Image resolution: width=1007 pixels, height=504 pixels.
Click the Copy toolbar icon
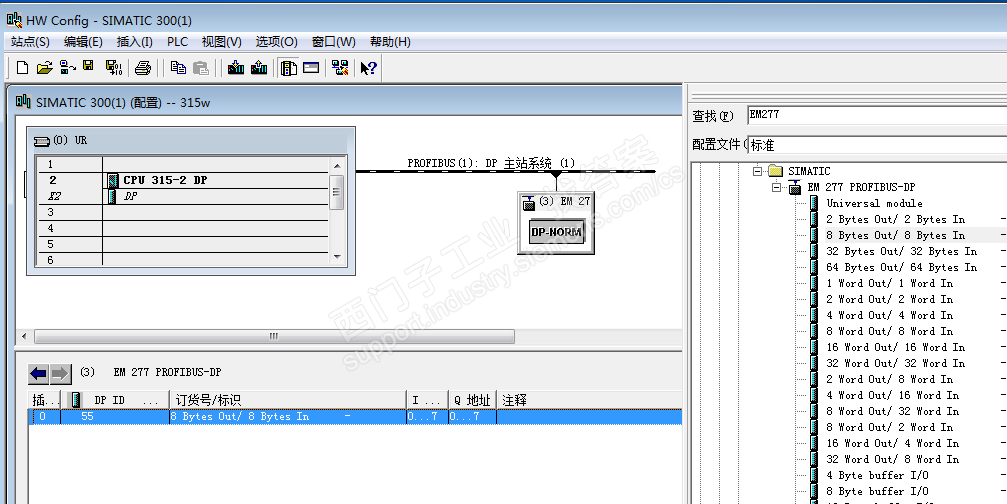click(178, 68)
